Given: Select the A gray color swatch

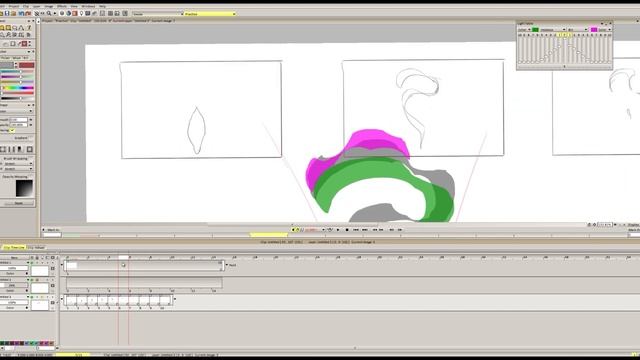Looking at the screenshot, I should point(7,65).
